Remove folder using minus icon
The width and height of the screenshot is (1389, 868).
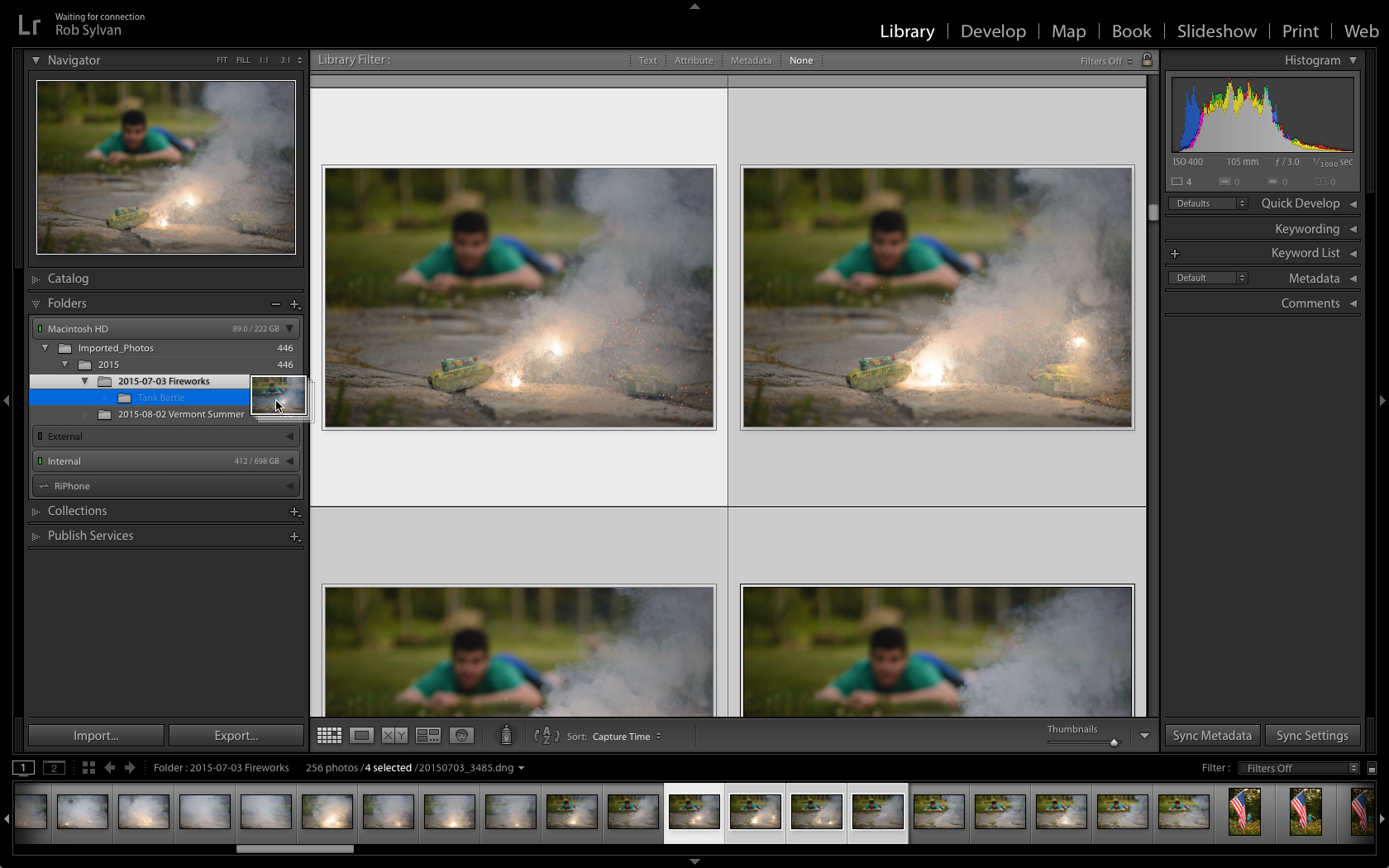[276, 304]
